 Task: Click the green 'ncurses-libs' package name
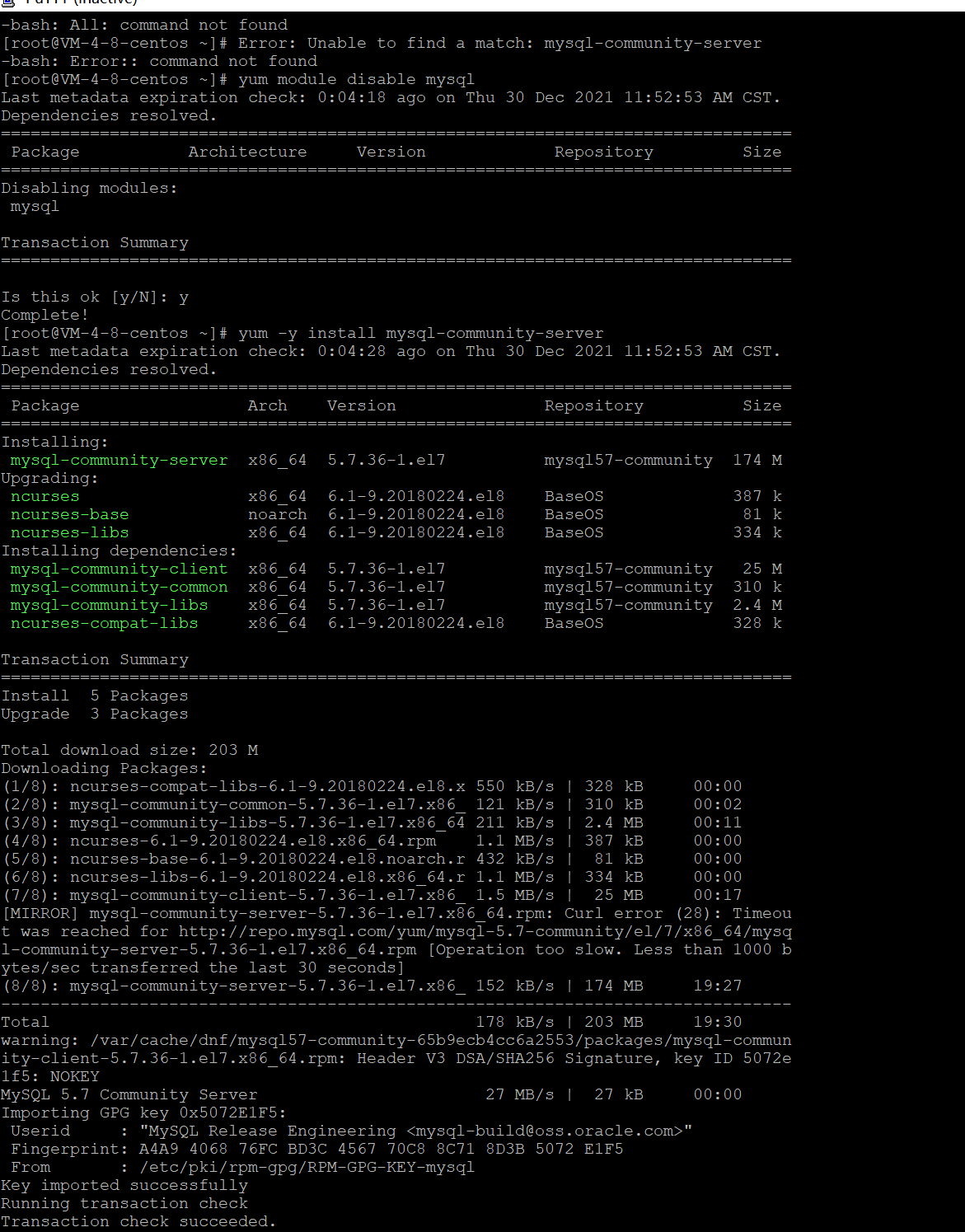69,533
